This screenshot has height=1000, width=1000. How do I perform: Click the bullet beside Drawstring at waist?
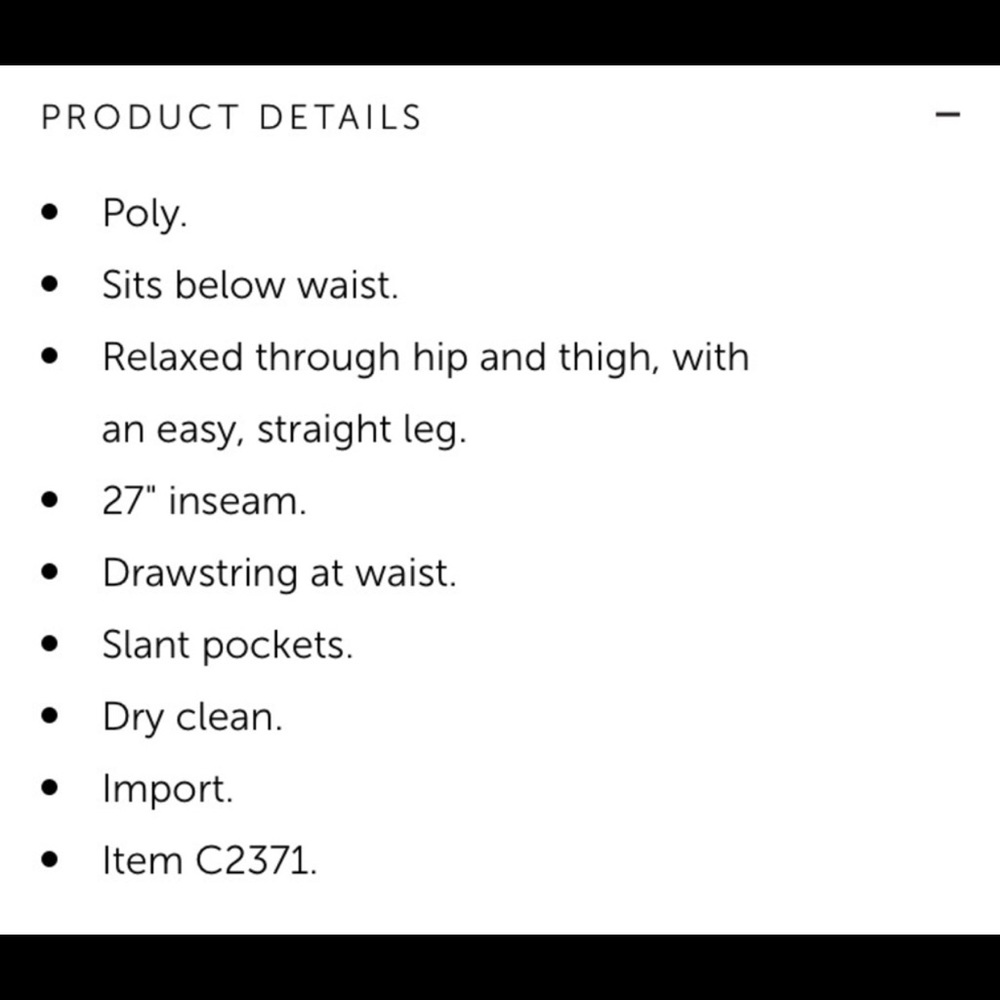click(49, 571)
